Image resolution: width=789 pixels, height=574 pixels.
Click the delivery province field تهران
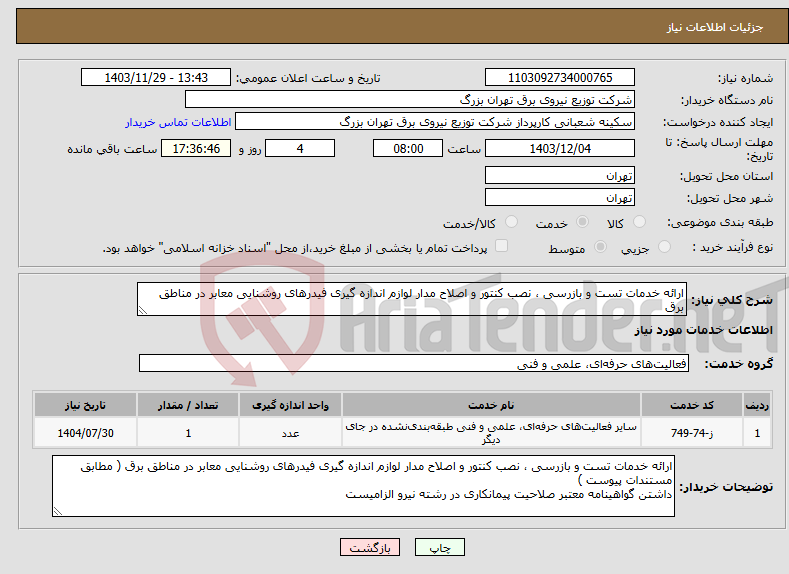pos(560,176)
